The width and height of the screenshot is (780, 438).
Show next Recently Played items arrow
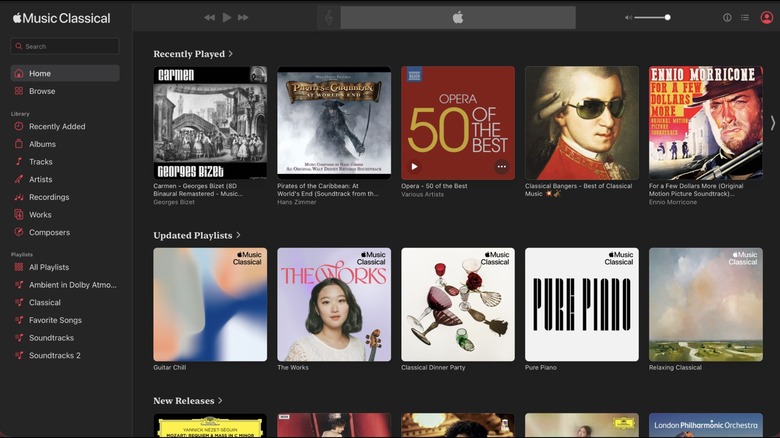pos(773,123)
